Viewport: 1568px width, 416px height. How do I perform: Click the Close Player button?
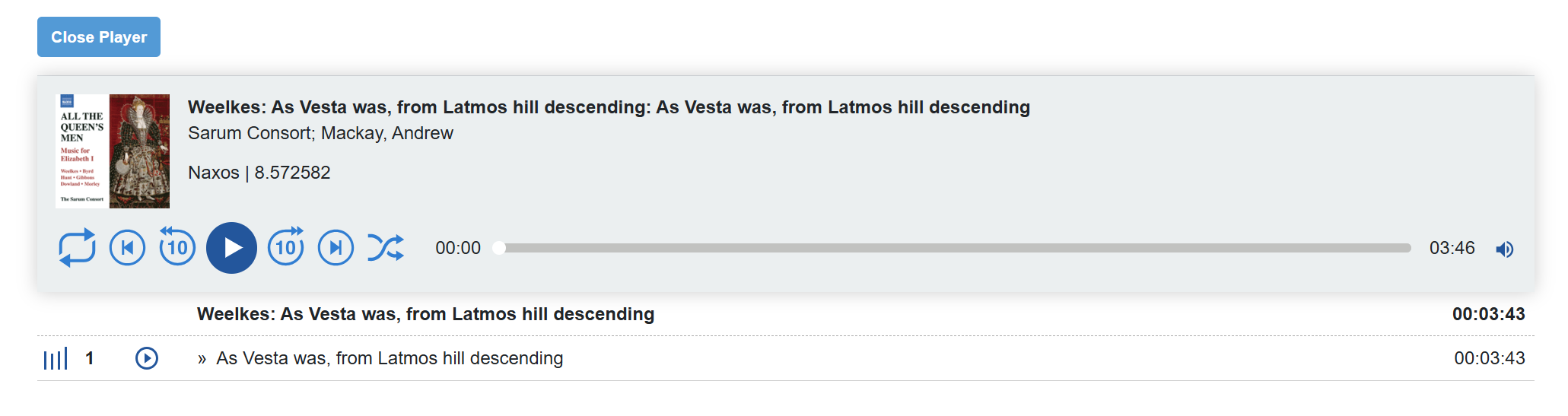tap(99, 37)
